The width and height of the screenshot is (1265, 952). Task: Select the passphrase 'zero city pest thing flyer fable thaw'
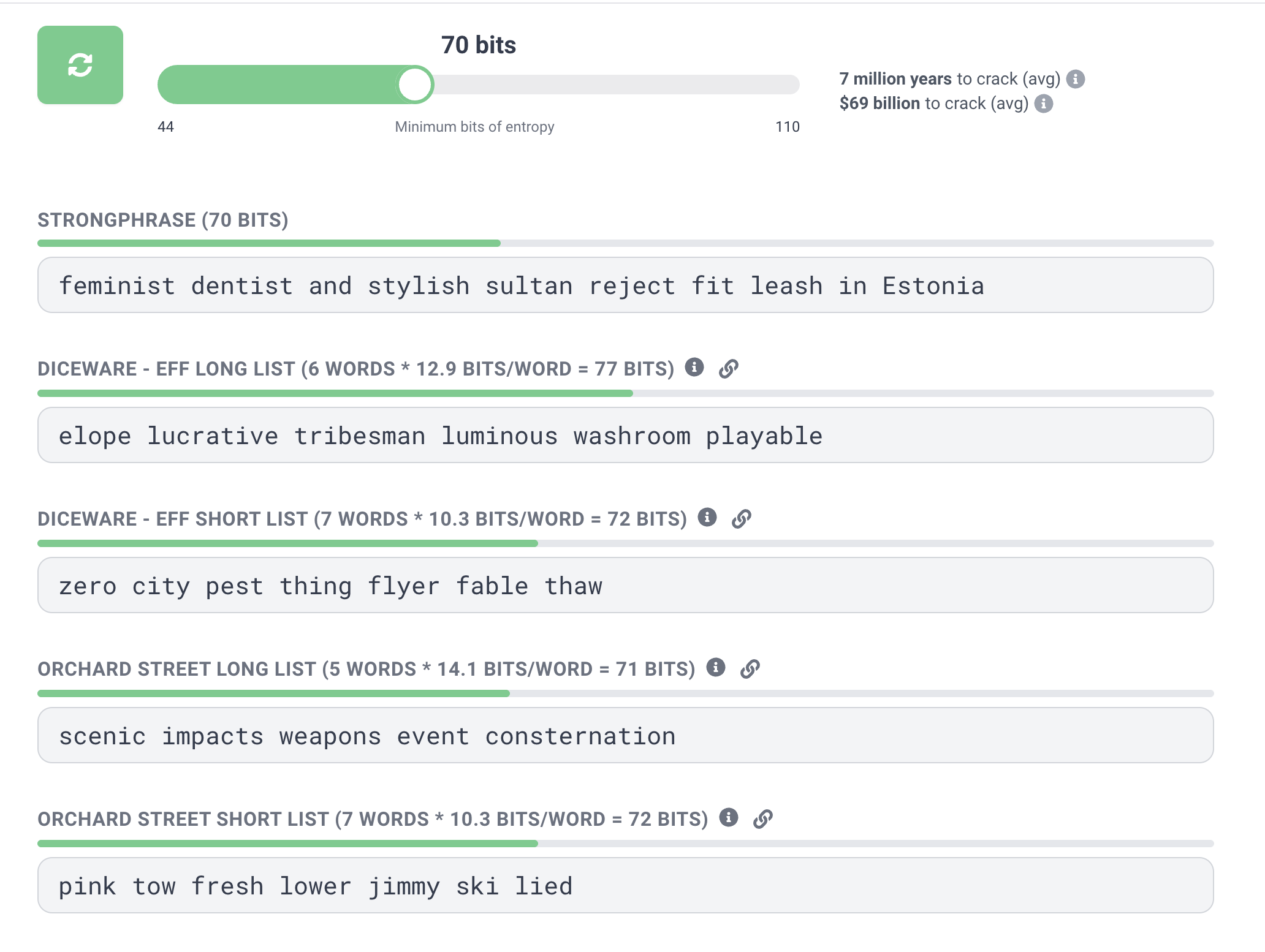pyautogui.click(x=626, y=585)
